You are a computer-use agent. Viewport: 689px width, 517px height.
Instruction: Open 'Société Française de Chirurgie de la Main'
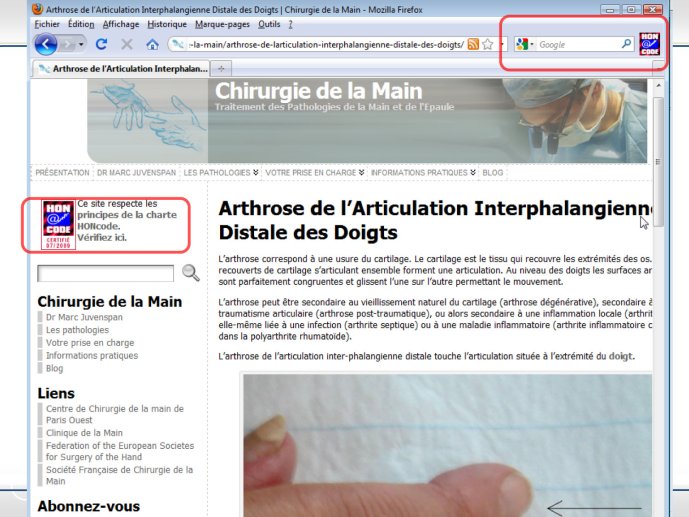(120, 475)
